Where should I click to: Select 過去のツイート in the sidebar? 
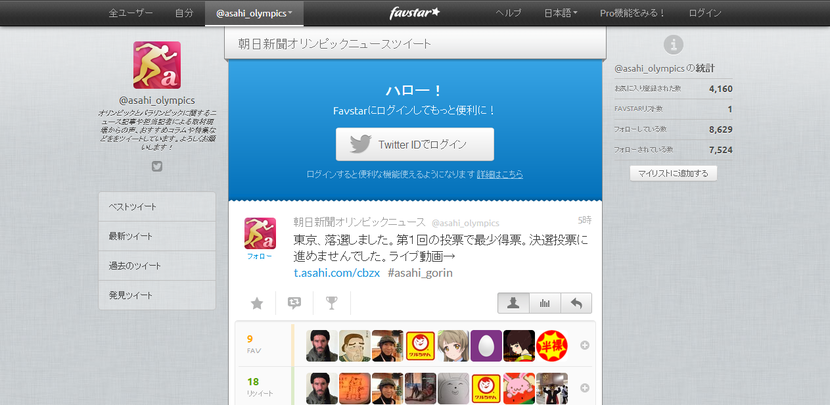pyautogui.click(x=157, y=266)
